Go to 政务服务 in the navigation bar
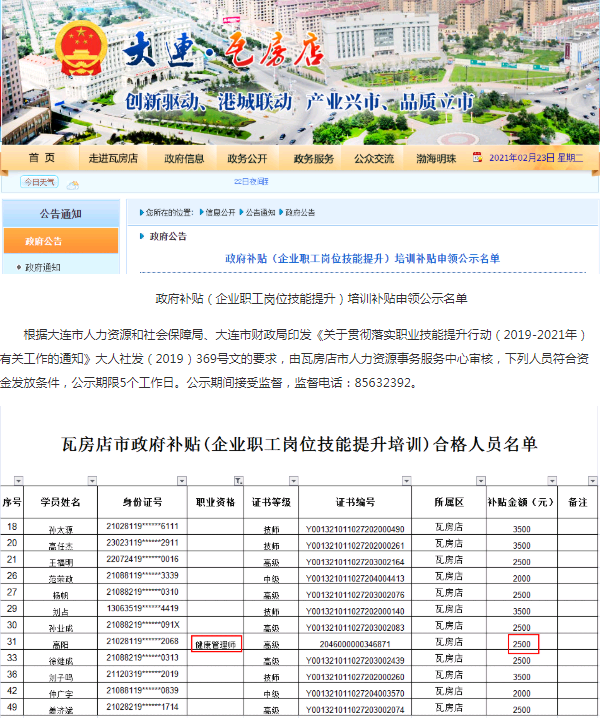601x718 pixels. point(314,158)
